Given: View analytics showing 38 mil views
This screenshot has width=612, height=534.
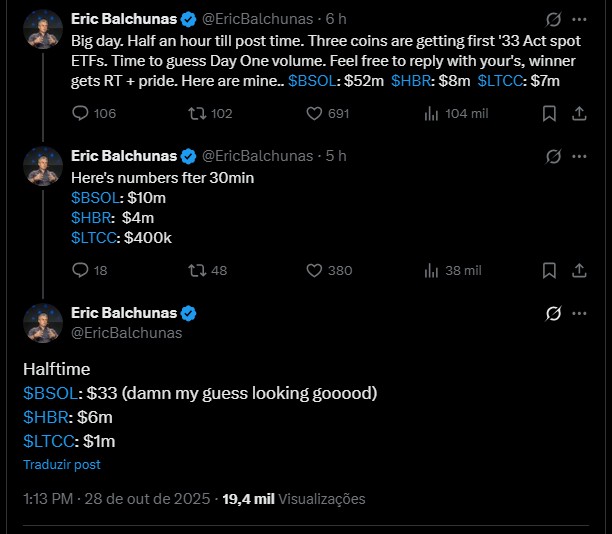Looking at the screenshot, I should point(432,270).
